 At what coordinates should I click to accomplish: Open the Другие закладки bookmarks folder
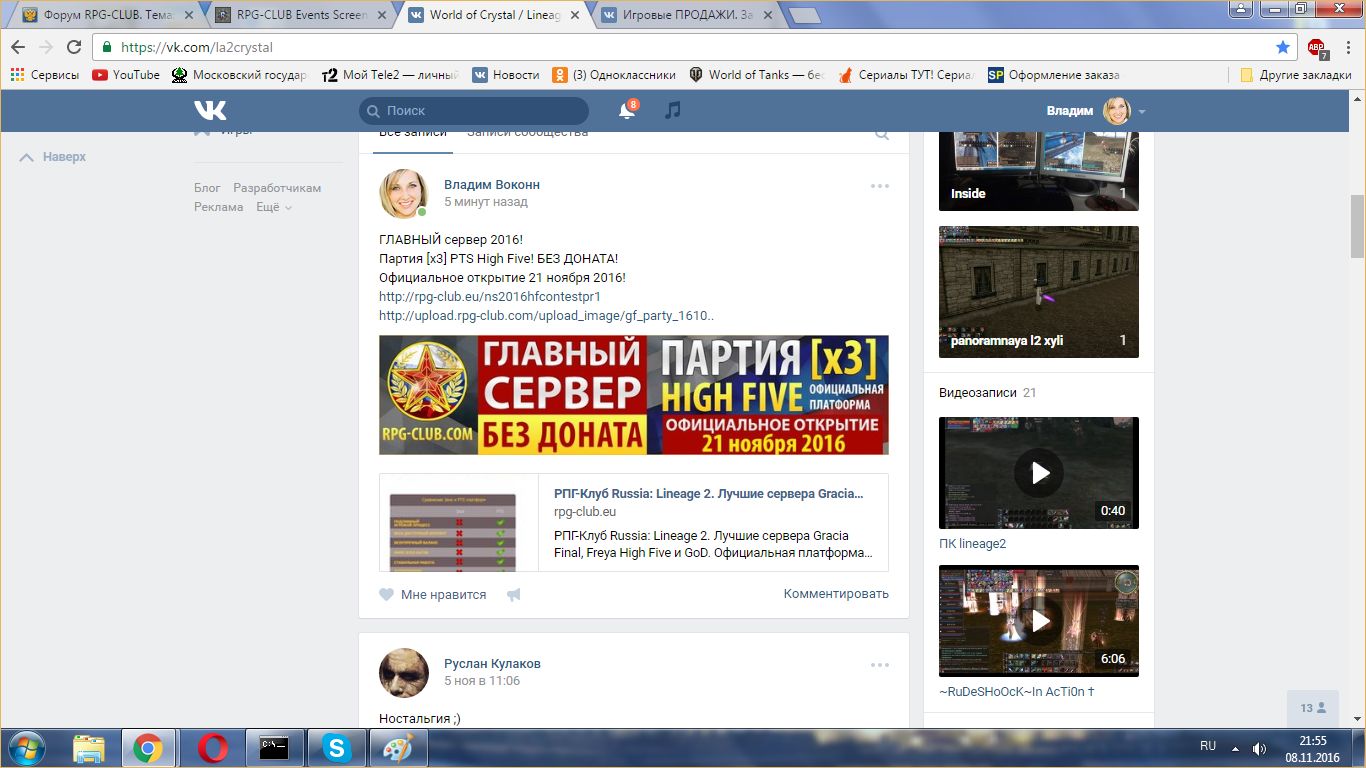(x=1296, y=75)
